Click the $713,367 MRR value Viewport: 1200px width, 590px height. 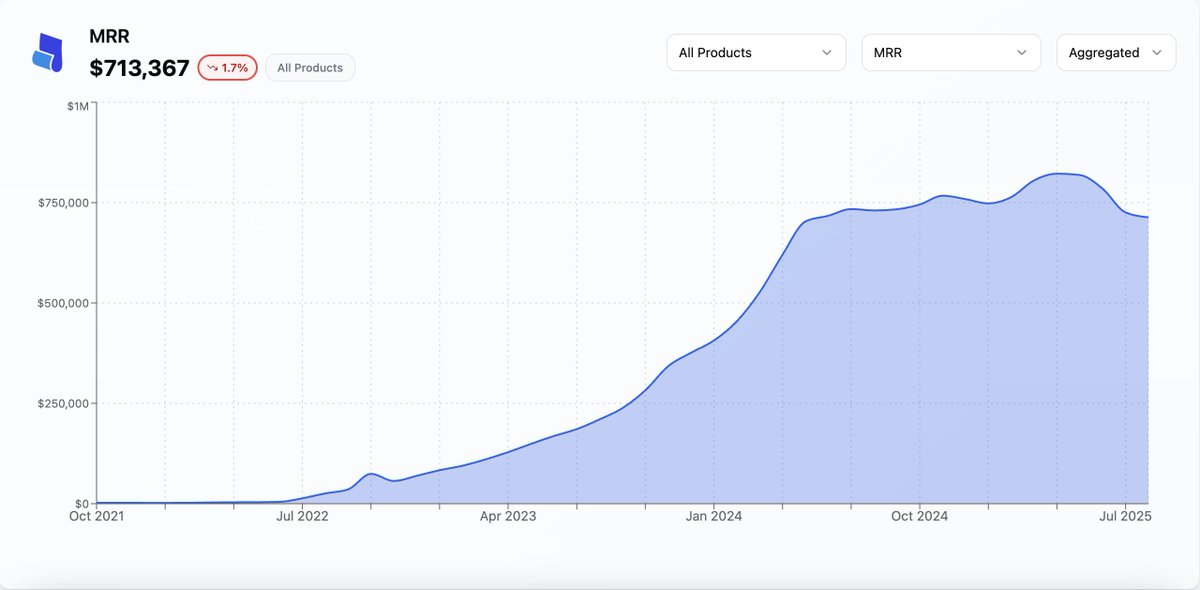click(x=139, y=68)
